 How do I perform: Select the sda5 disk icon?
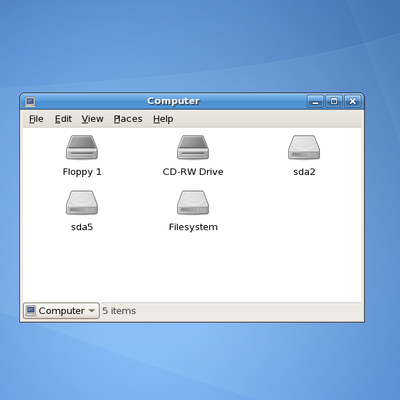82,202
